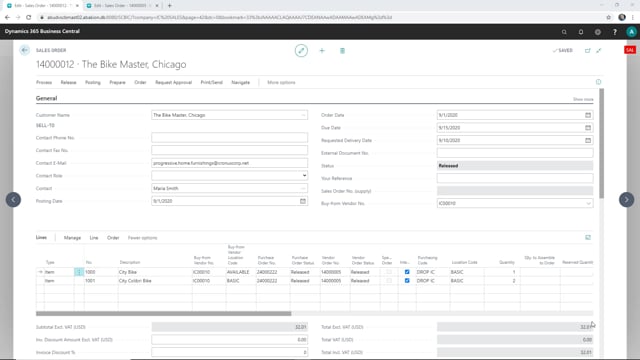Delete the order using trash icon
640x360 pixels.
click(342, 51)
